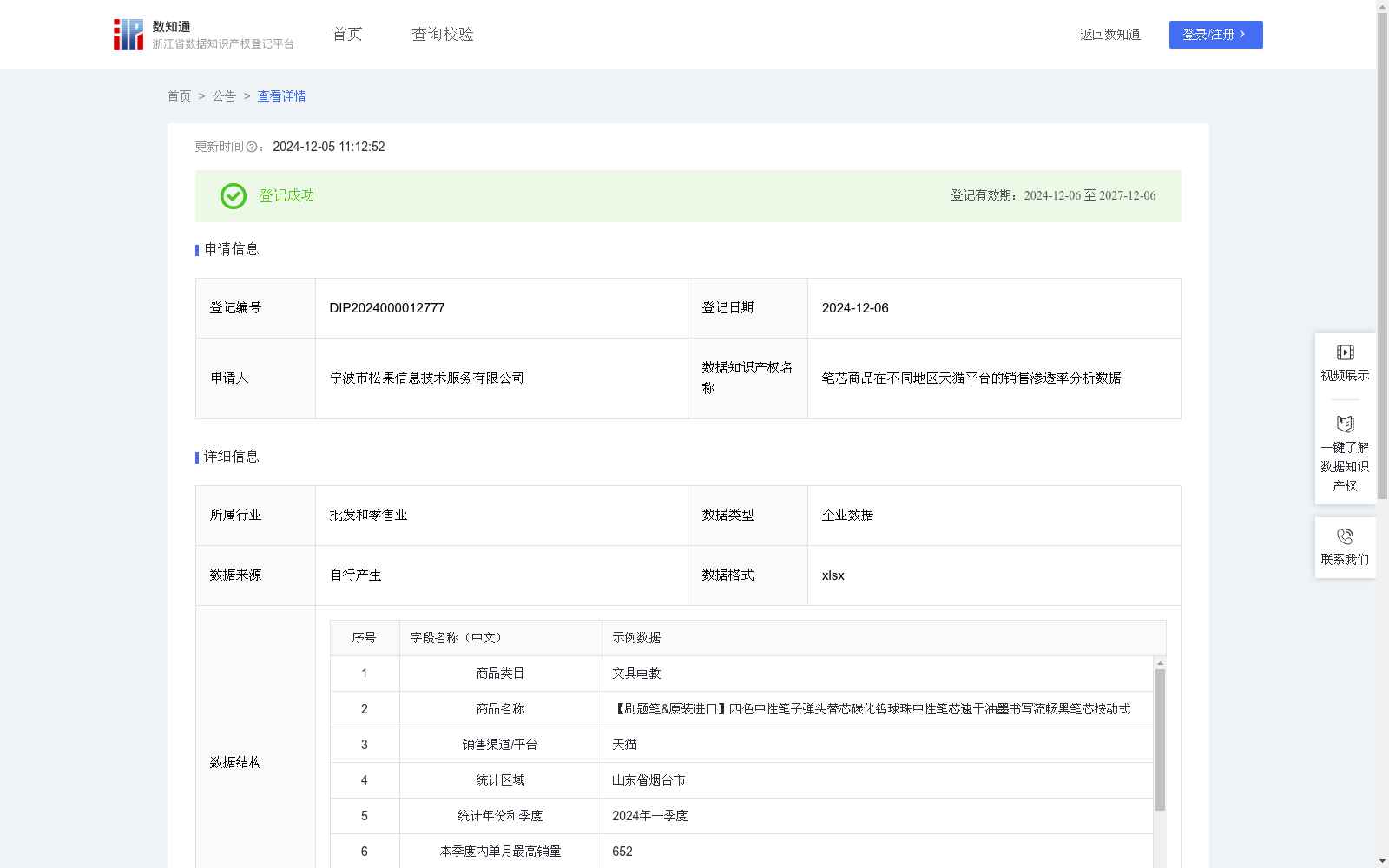
Task: Click 查看详情 breadcrumb item
Action: click(281, 96)
